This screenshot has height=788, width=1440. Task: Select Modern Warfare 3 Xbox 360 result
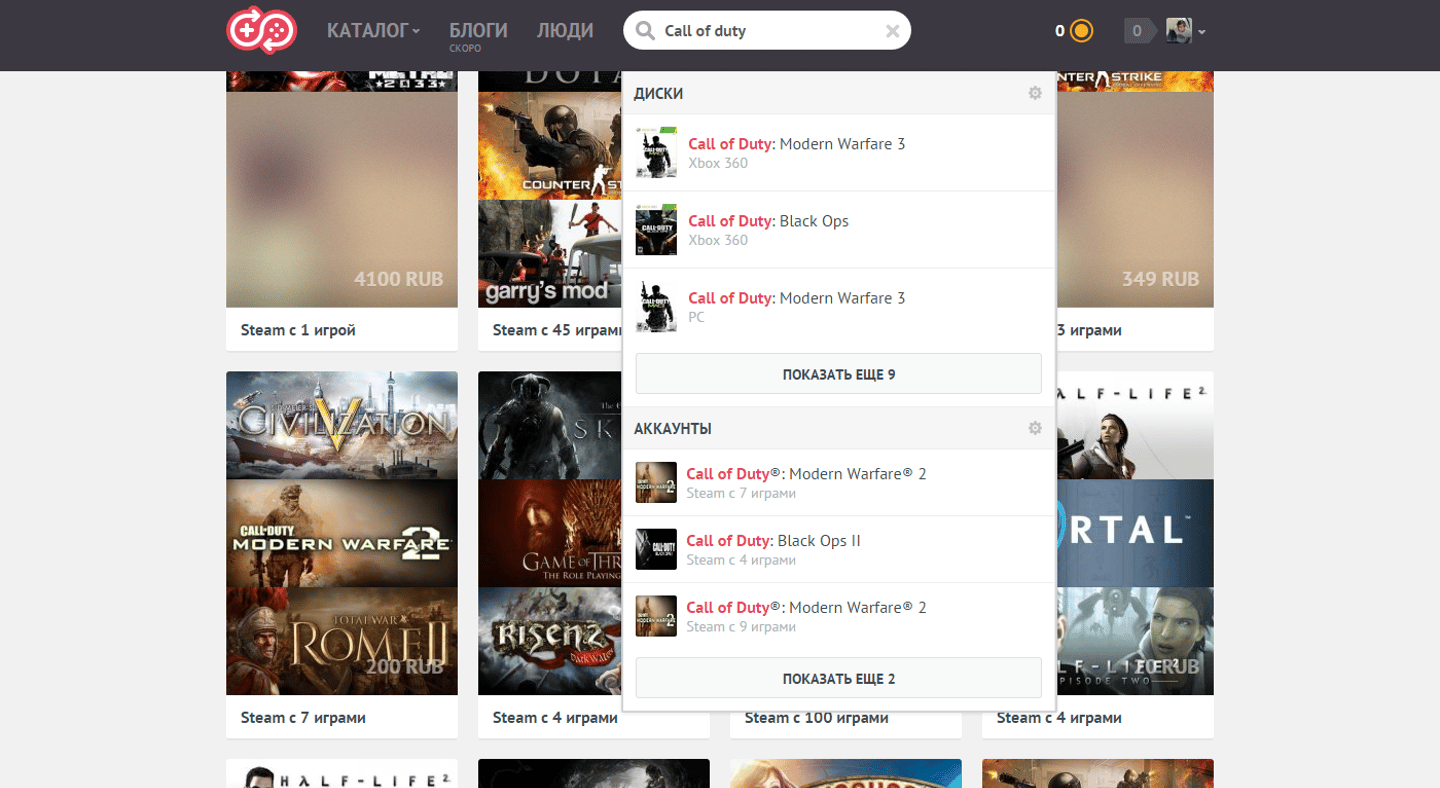[x=839, y=153]
